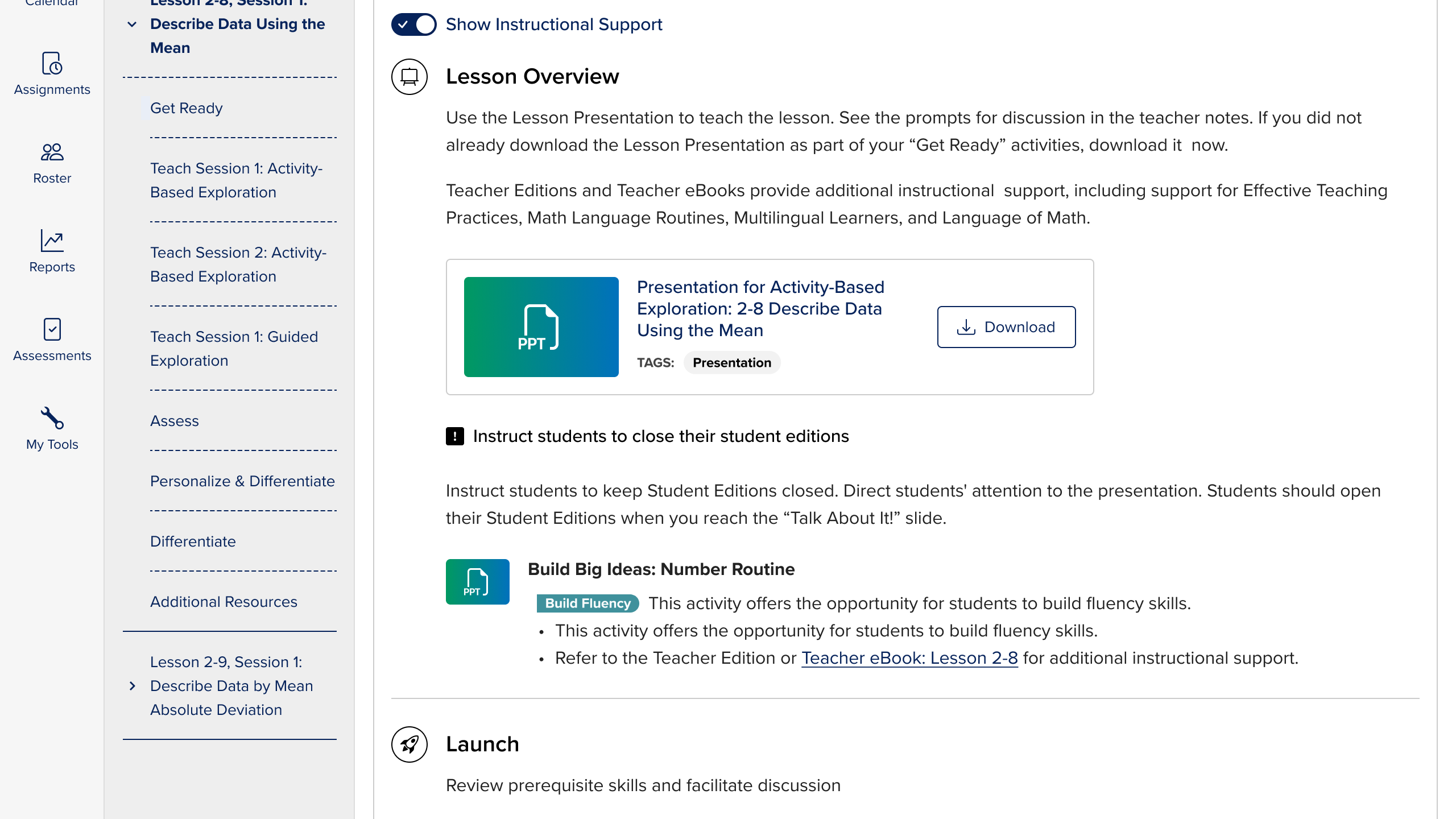Viewport: 1456px width, 819px height.
Task: Go to the Get Ready section
Action: pos(186,108)
